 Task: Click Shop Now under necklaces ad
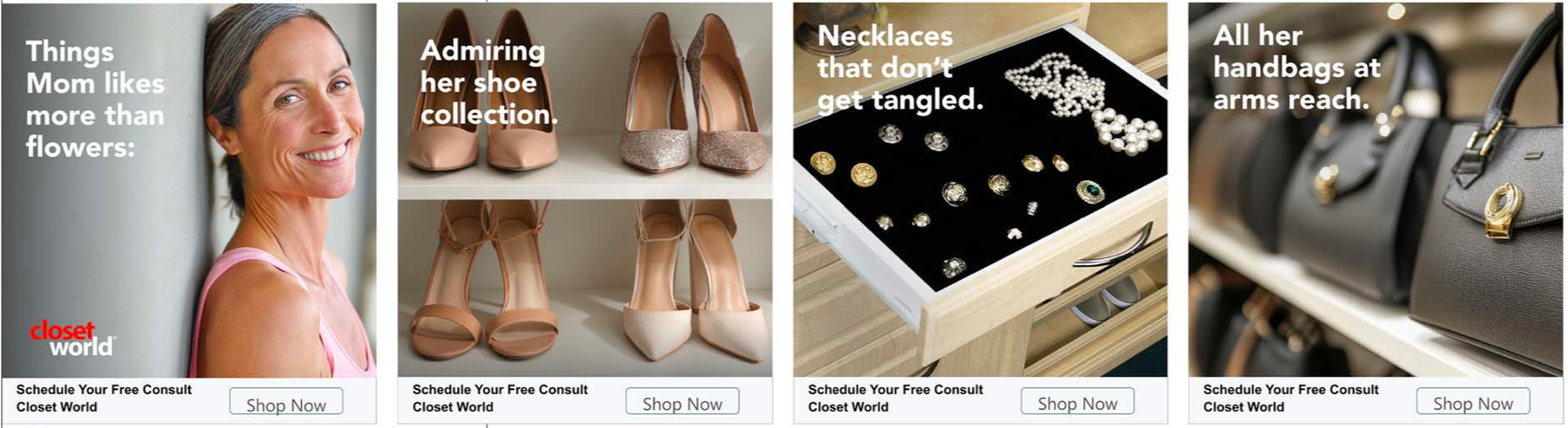pos(1078,403)
